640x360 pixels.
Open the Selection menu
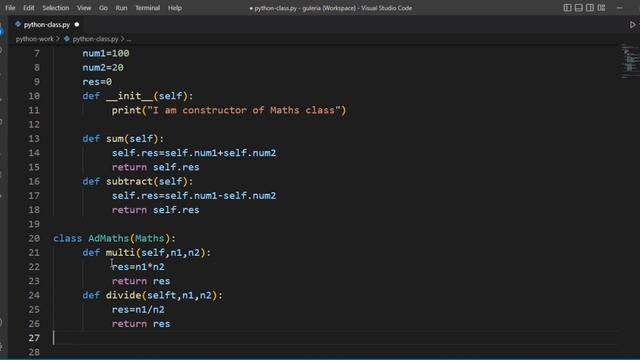(x=56, y=8)
